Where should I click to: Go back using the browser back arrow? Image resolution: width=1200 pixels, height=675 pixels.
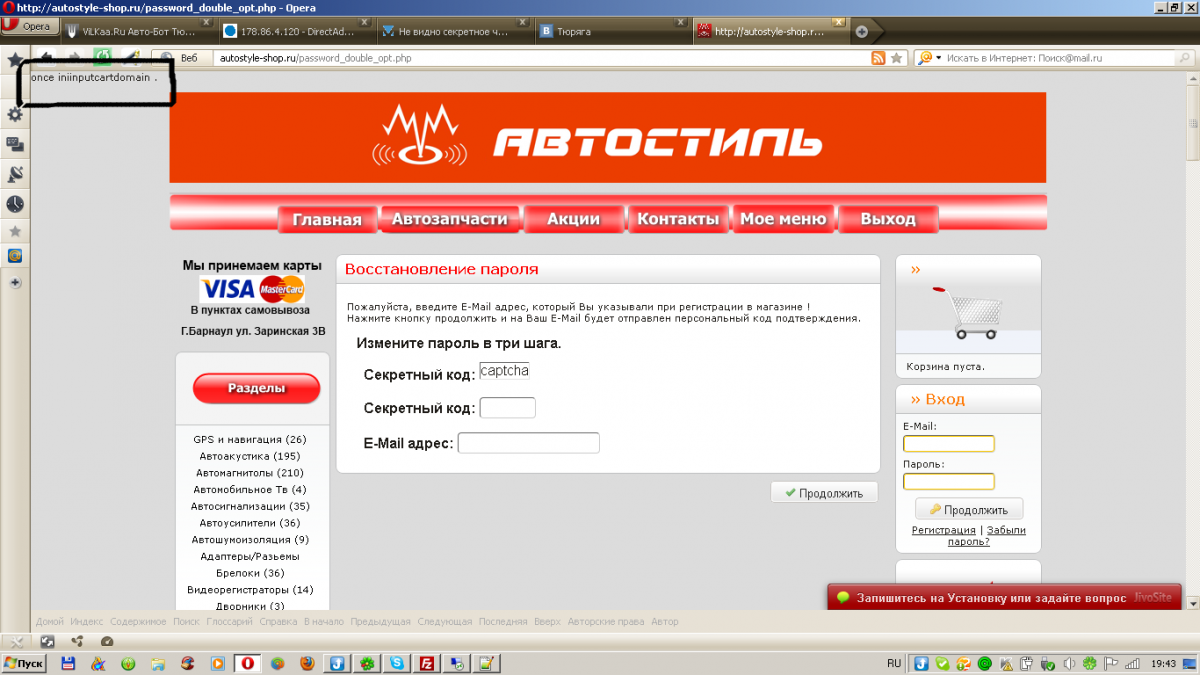tap(46, 58)
